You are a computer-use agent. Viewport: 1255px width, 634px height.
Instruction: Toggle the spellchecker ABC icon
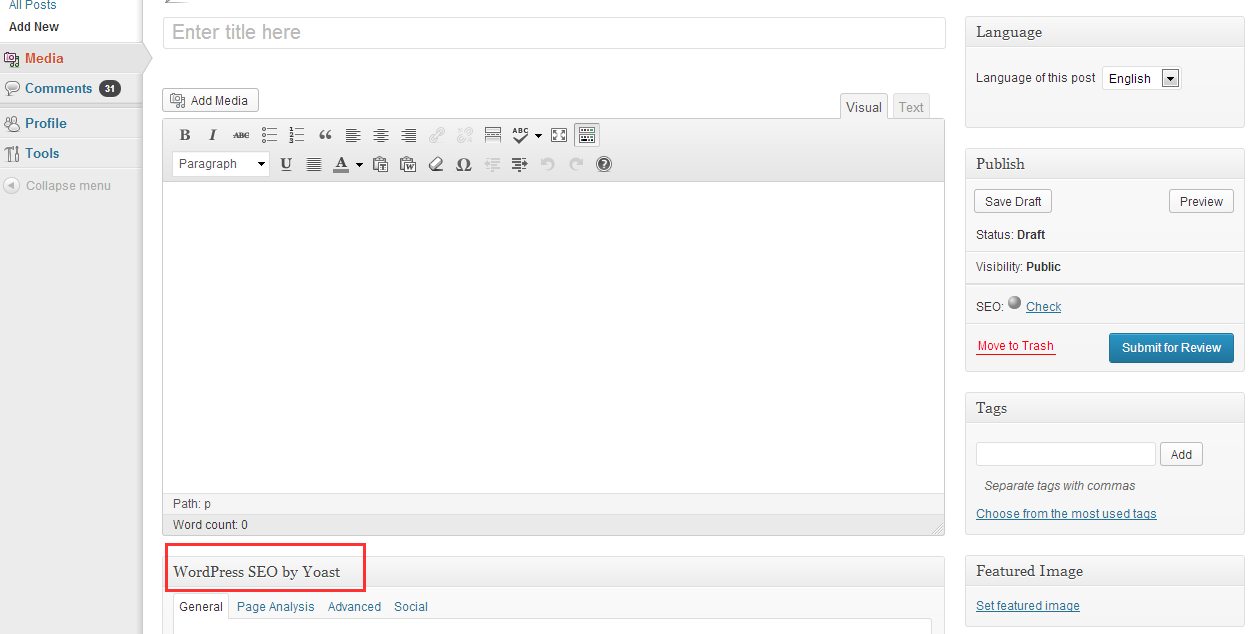point(520,135)
